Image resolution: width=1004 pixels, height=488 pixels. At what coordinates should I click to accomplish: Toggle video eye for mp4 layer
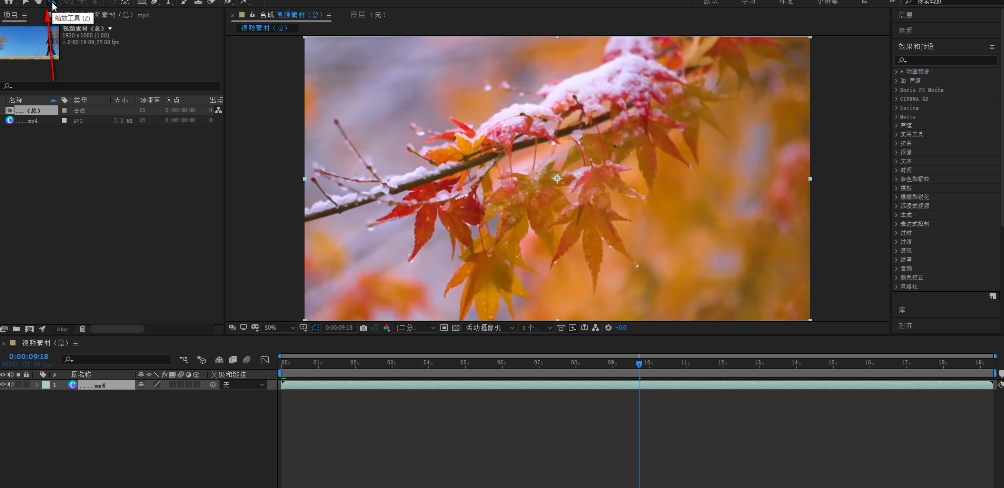click(4, 384)
